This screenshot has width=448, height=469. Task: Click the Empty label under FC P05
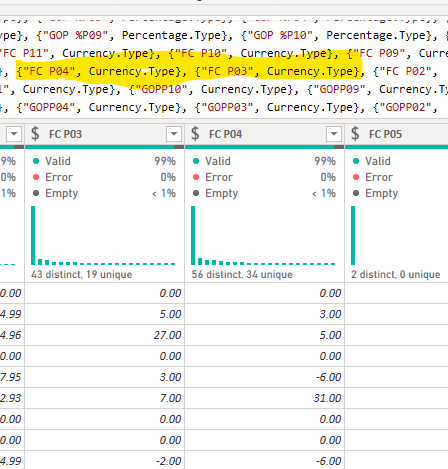381,193
